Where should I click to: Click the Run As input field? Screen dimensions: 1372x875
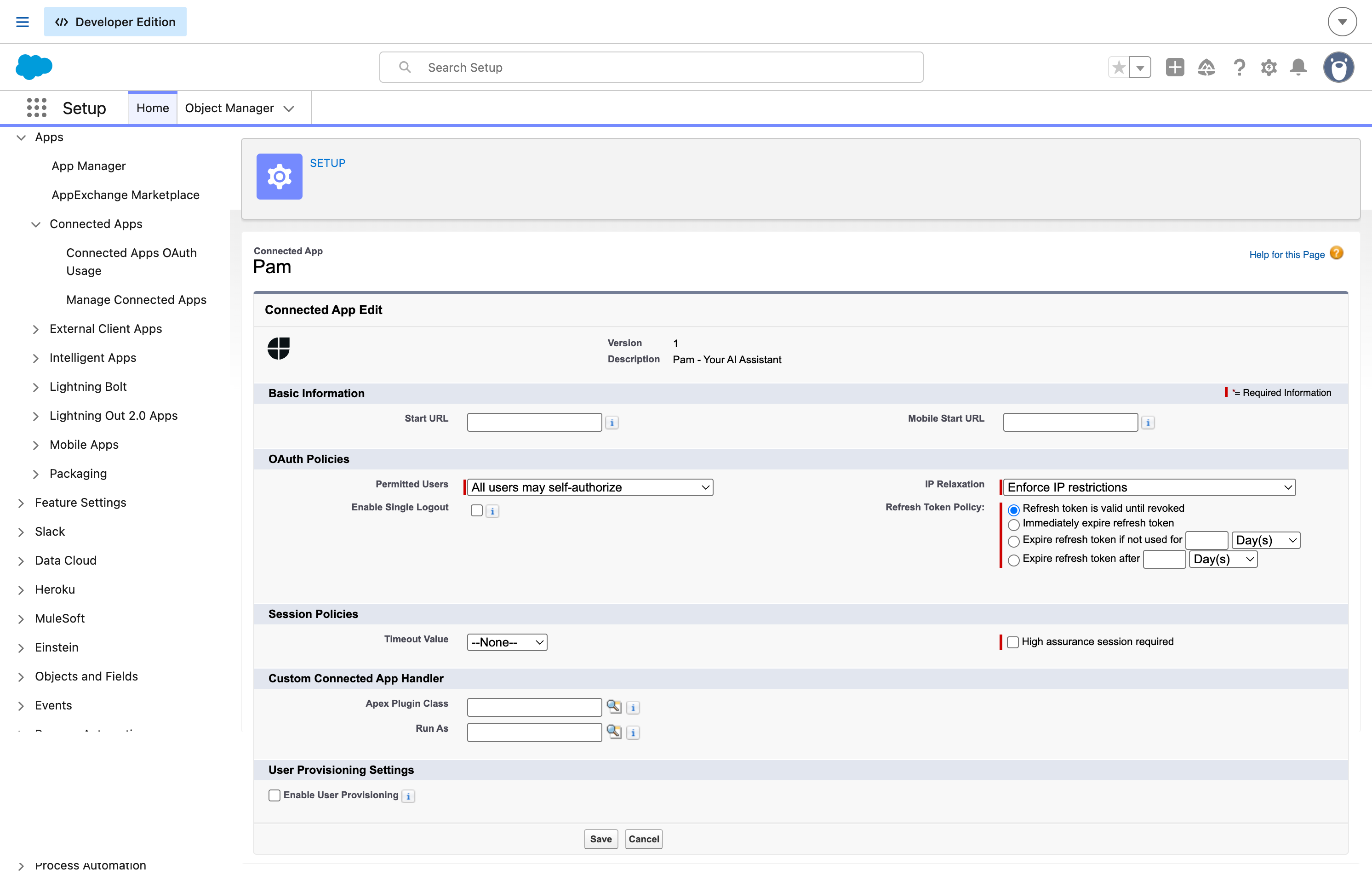(x=534, y=732)
